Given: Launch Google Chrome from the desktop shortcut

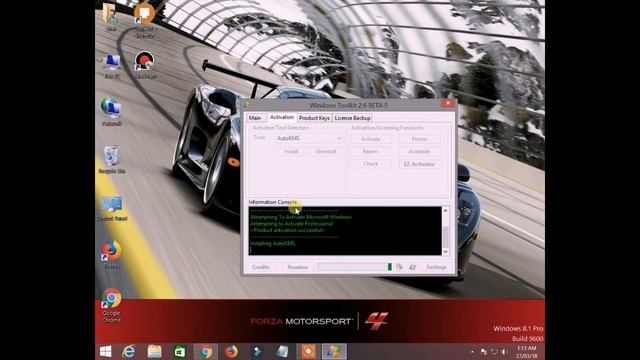Looking at the screenshot, I should [111, 305].
